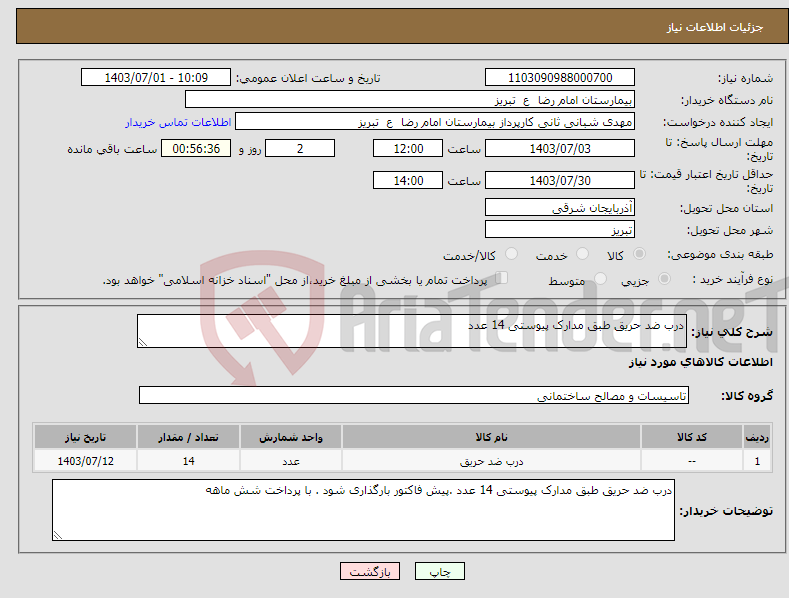Click the نام کالا column header
This screenshot has width=789, height=598.
pyautogui.click(x=491, y=437)
